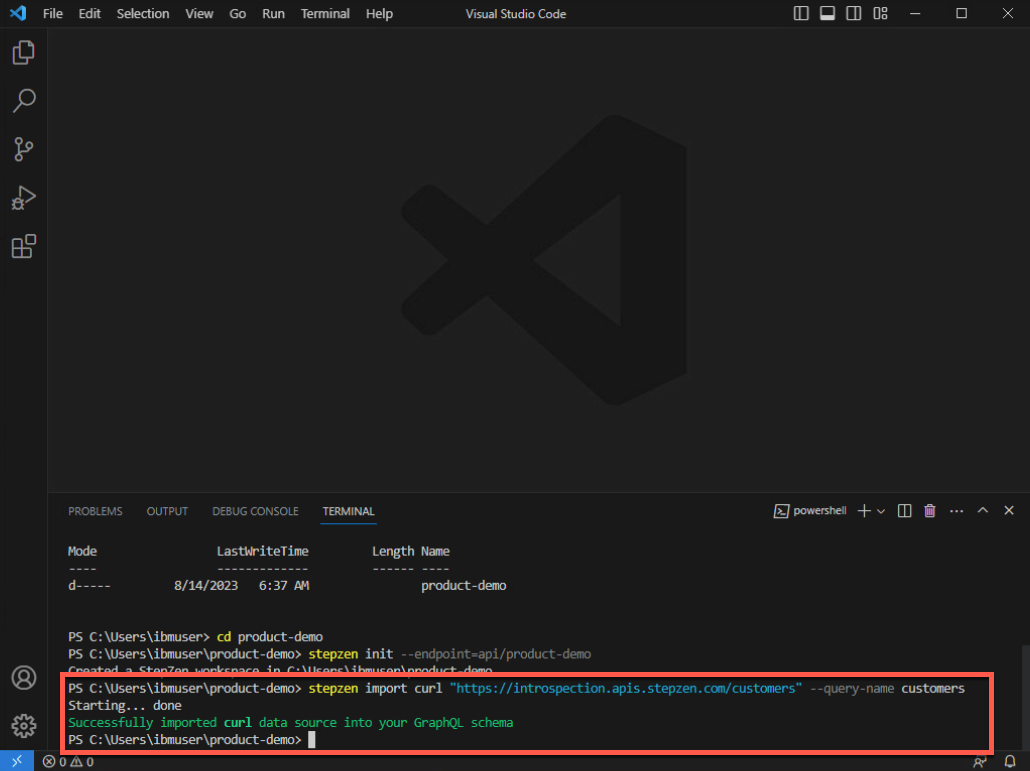The image size is (1030, 771).
Task: Open the Explorer view in activity bar
Action: click(x=24, y=52)
